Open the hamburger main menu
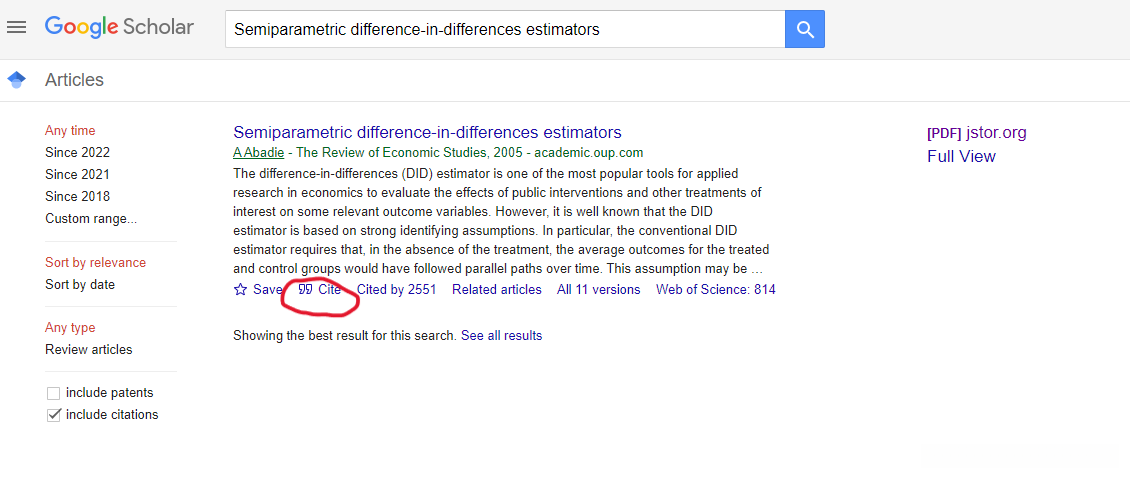Viewport: 1130px width, 477px height. (16, 27)
